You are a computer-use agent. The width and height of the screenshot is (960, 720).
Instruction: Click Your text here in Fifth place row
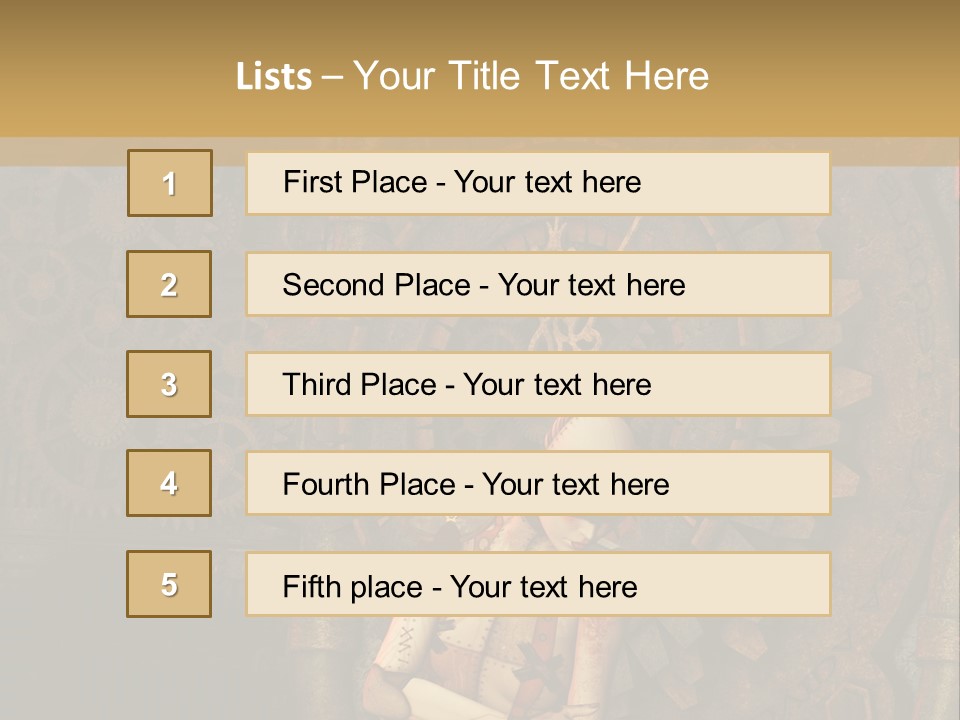pyautogui.click(x=543, y=586)
